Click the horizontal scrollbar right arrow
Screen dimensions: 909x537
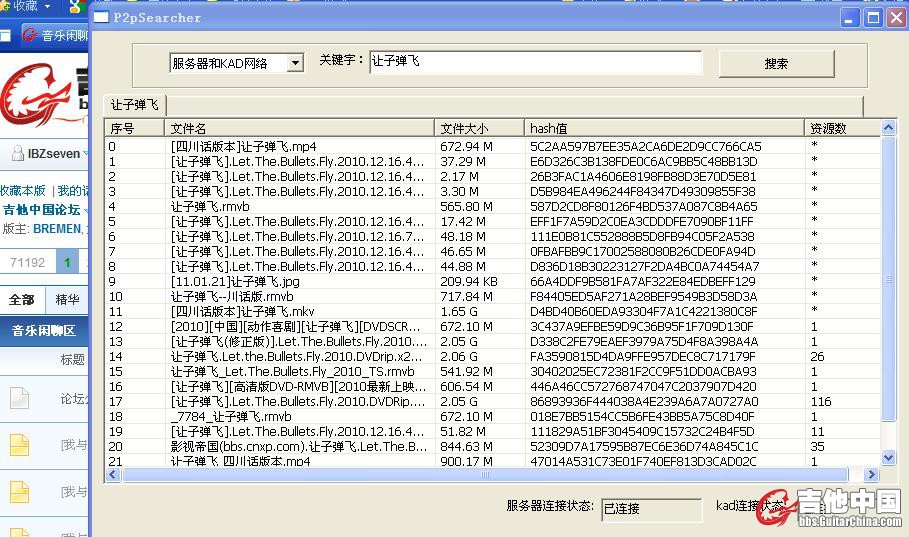(x=871, y=474)
